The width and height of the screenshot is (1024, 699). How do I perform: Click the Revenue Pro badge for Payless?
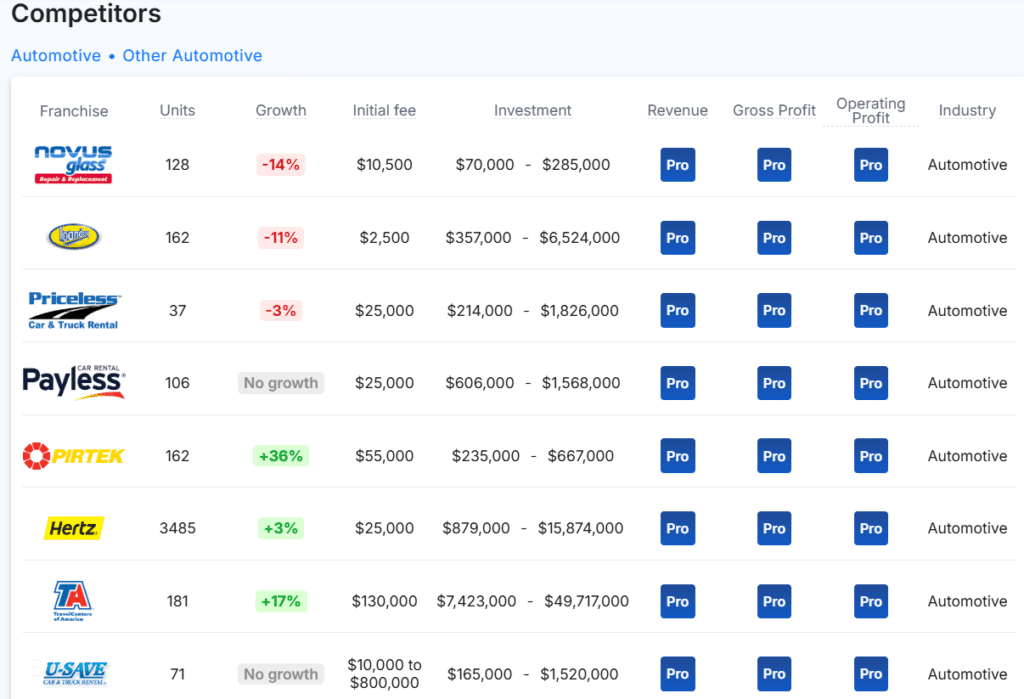tap(678, 383)
